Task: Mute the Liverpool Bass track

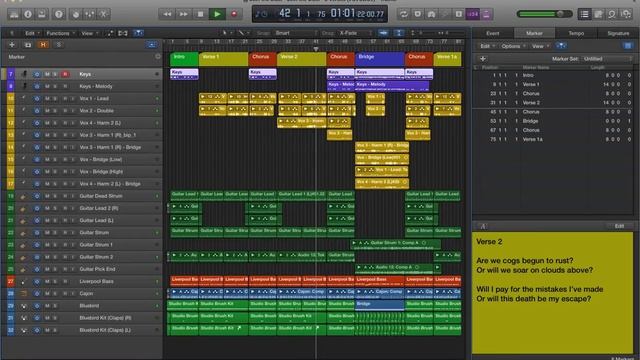Action: coord(47,282)
